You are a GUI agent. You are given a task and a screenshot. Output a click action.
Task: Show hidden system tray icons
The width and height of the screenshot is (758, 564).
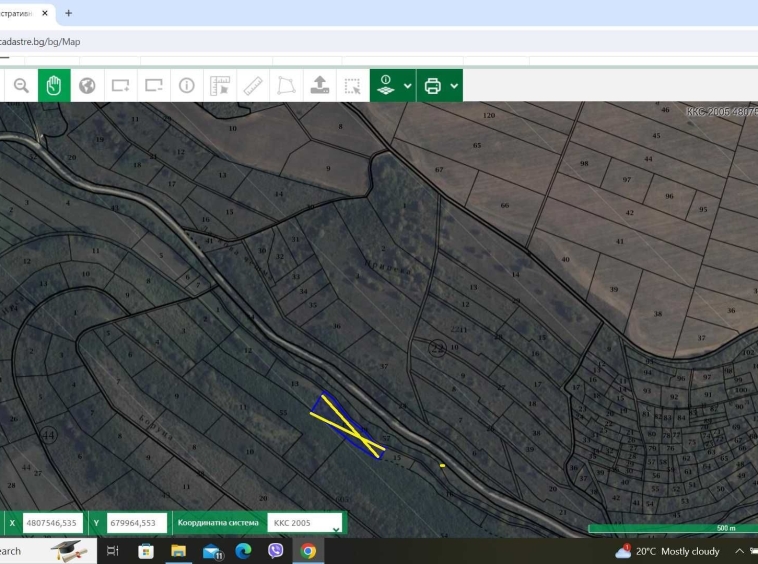click(739, 551)
